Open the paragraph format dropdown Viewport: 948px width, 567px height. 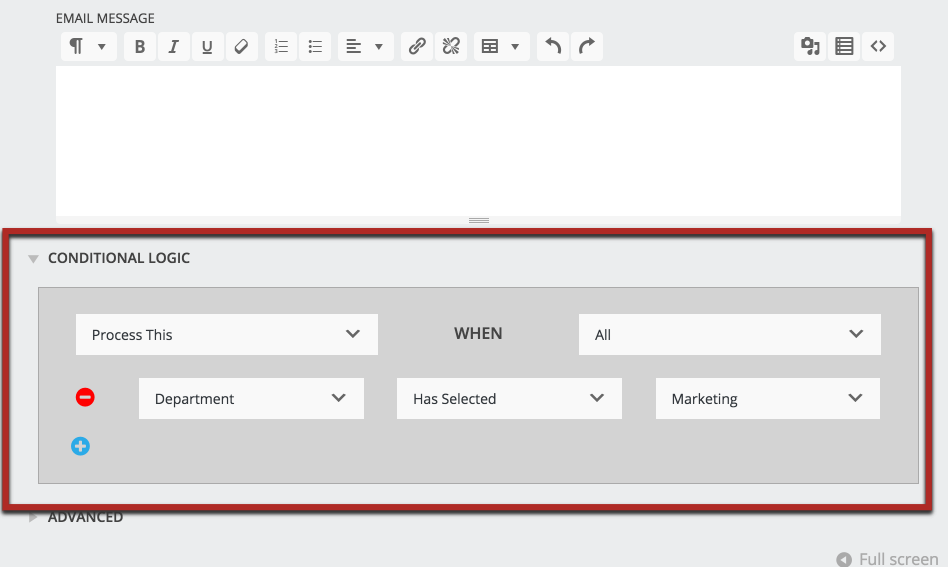click(x=89, y=46)
